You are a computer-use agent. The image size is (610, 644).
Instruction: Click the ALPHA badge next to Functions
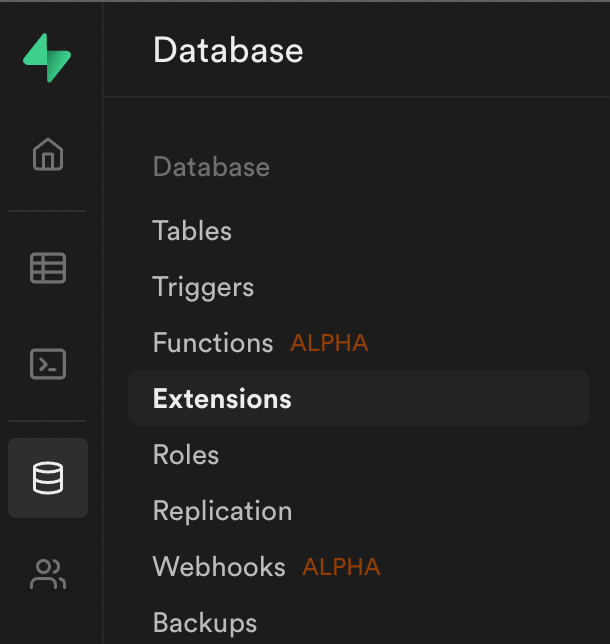click(x=329, y=343)
